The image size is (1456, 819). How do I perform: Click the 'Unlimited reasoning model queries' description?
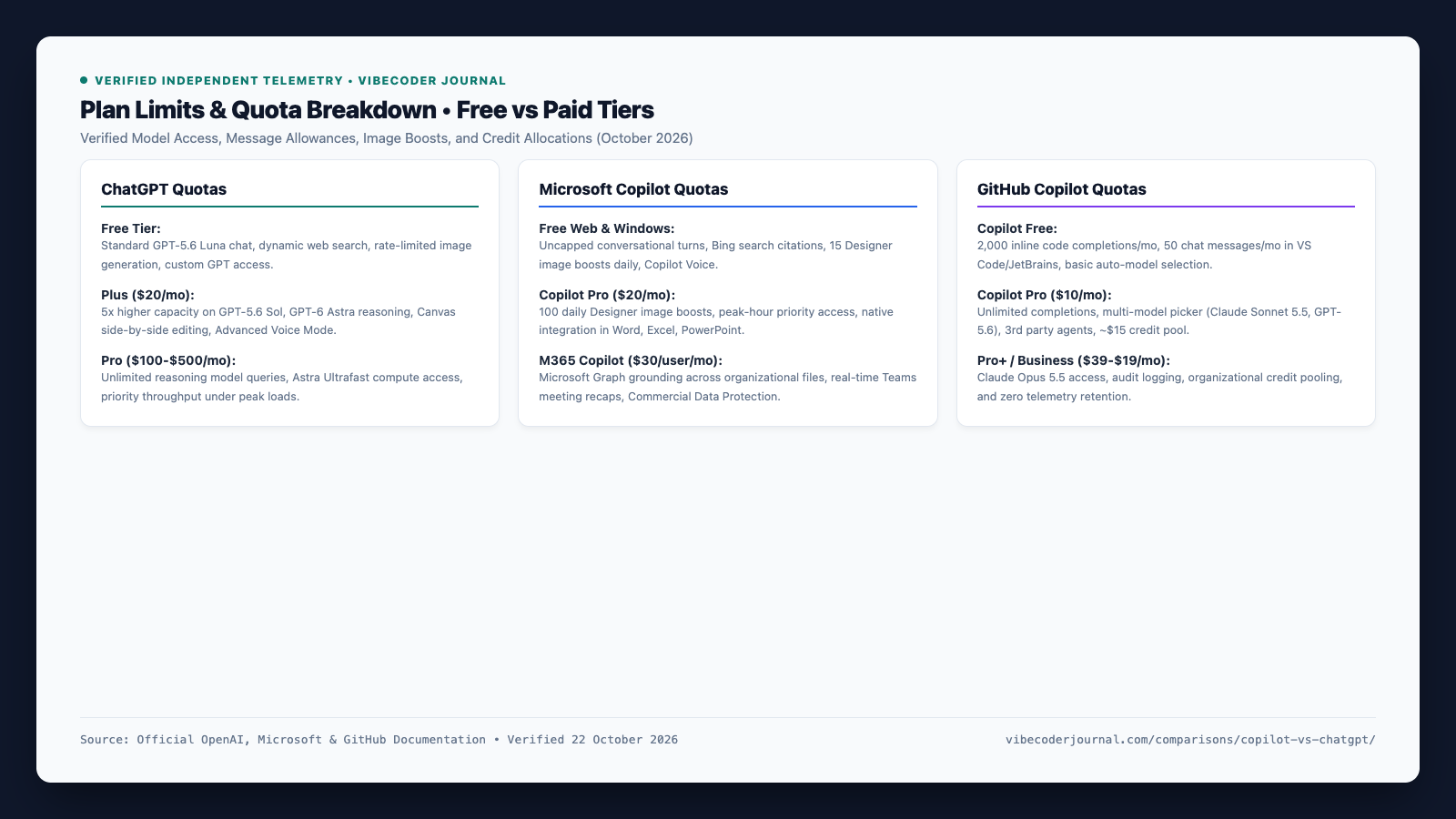[x=282, y=387]
